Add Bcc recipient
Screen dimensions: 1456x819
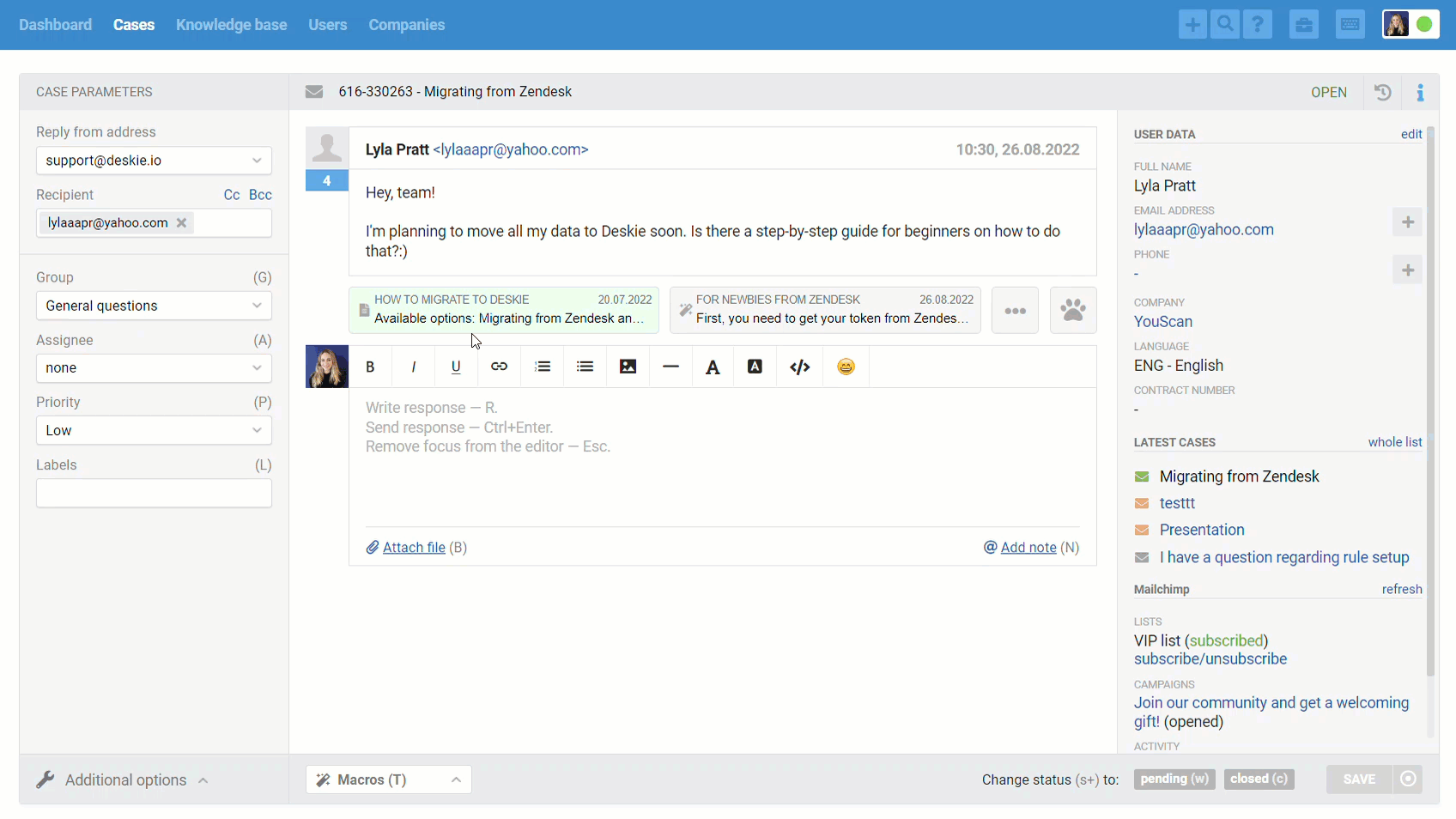click(260, 195)
